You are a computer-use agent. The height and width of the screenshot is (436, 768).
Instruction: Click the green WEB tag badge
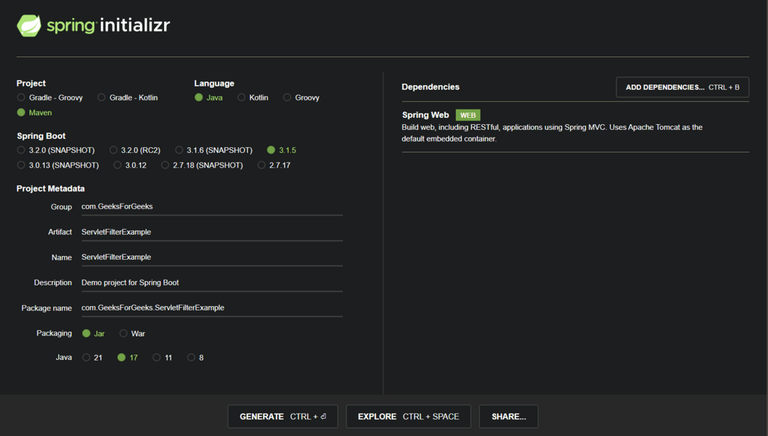point(468,115)
